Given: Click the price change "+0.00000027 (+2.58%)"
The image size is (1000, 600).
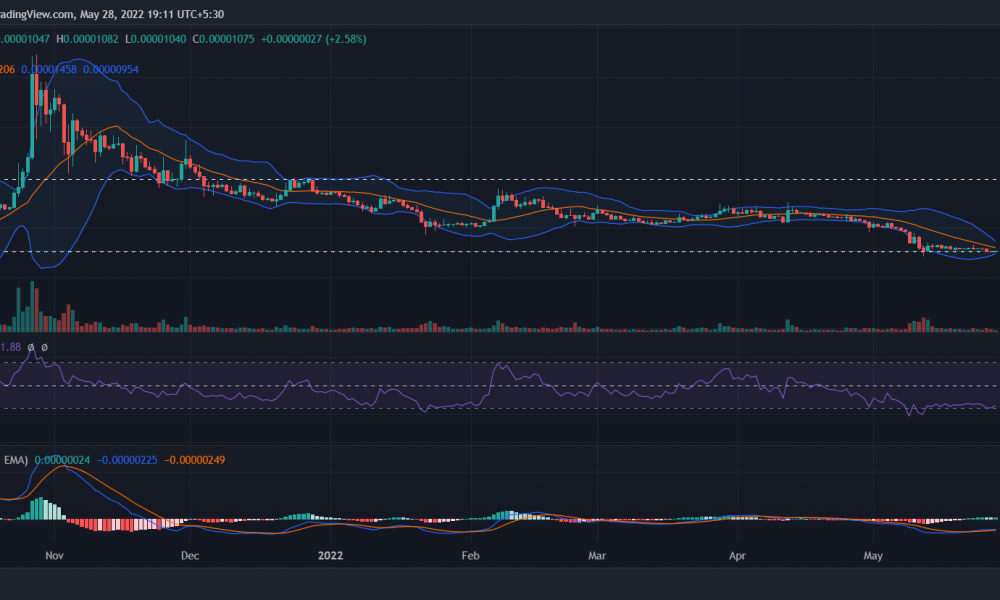Looking at the screenshot, I should tap(314, 39).
